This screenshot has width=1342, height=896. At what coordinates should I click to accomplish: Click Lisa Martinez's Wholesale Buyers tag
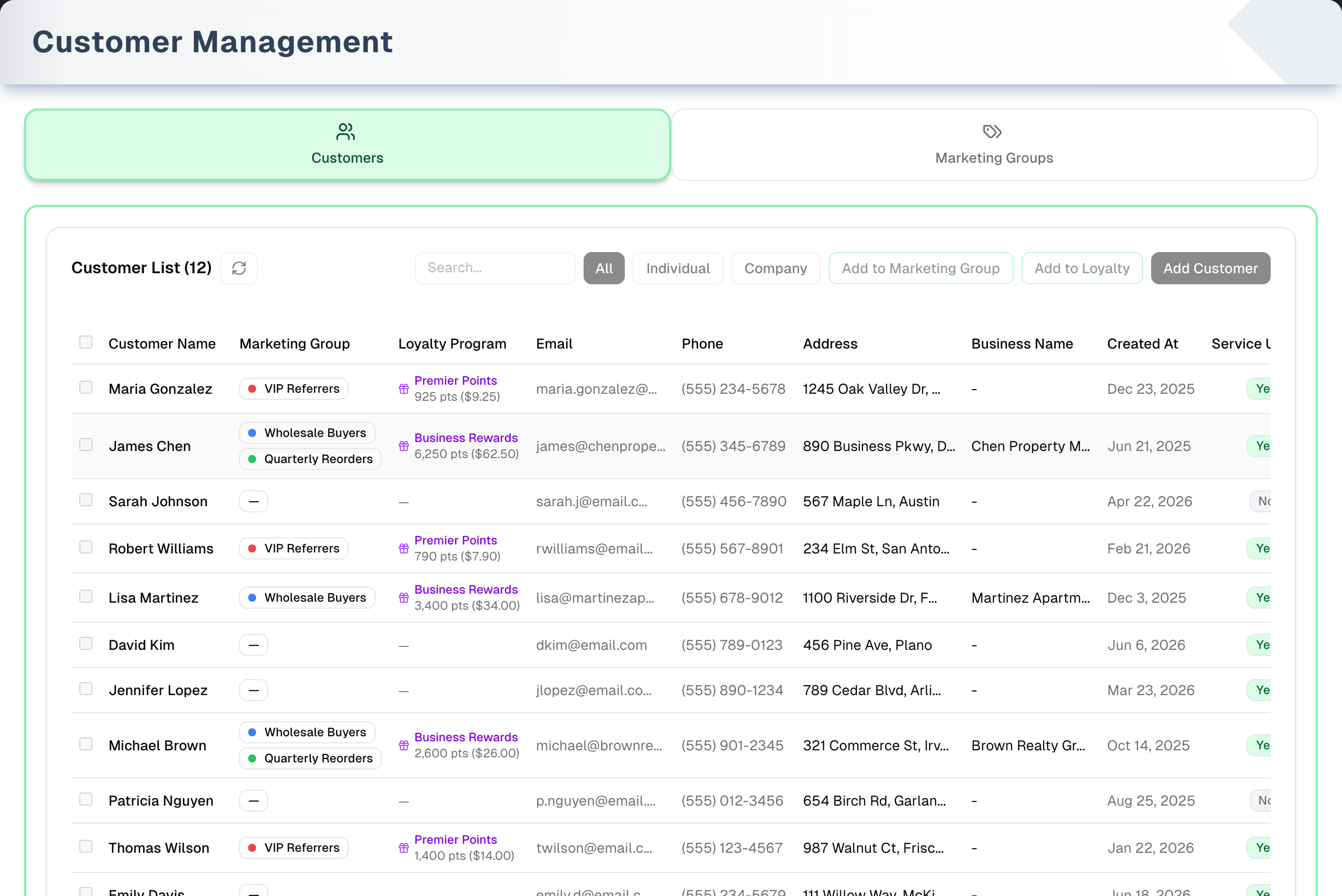pyautogui.click(x=307, y=598)
